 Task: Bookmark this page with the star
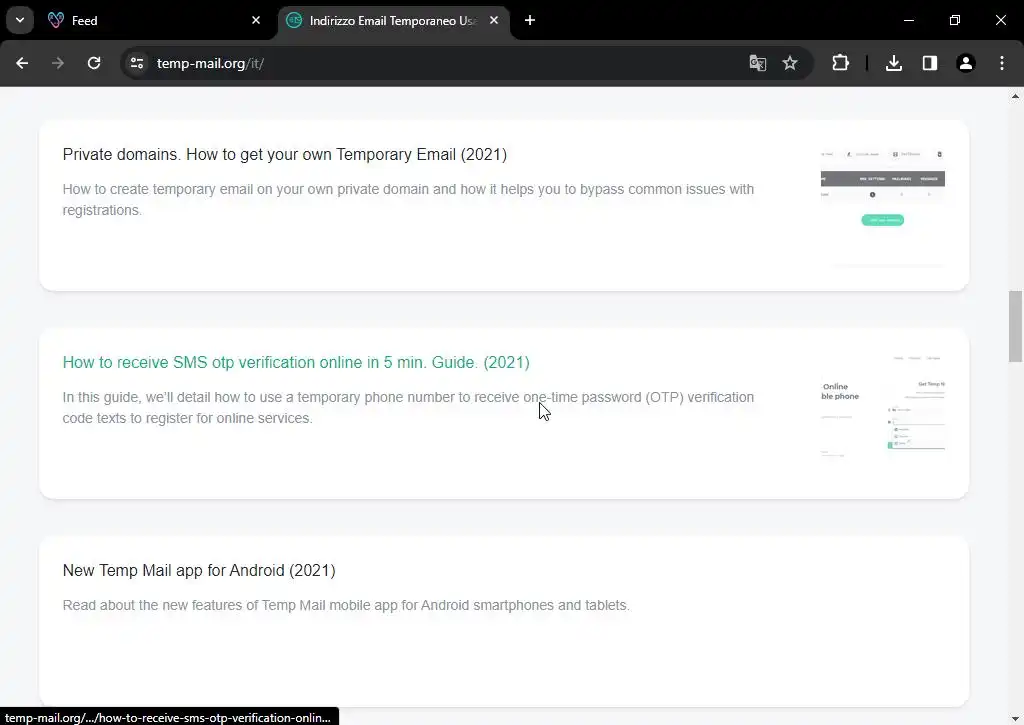[x=790, y=63]
